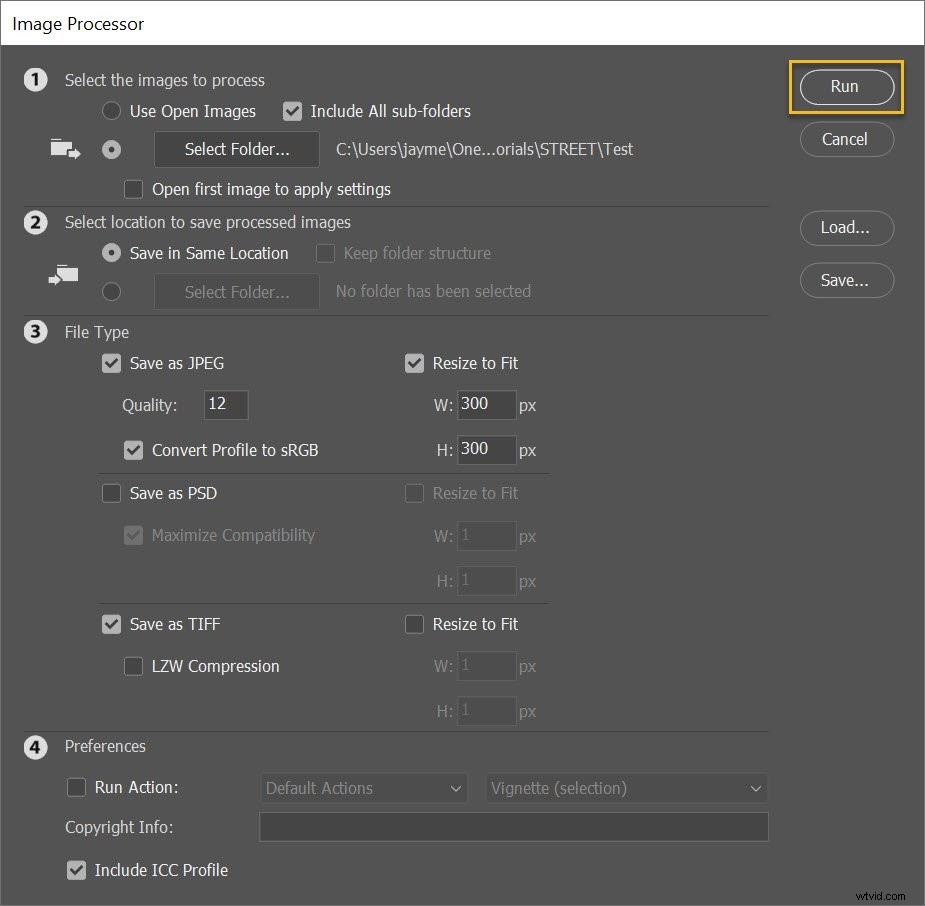The image size is (925, 906).
Task: Enable Save as PSD
Action: [111, 493]
